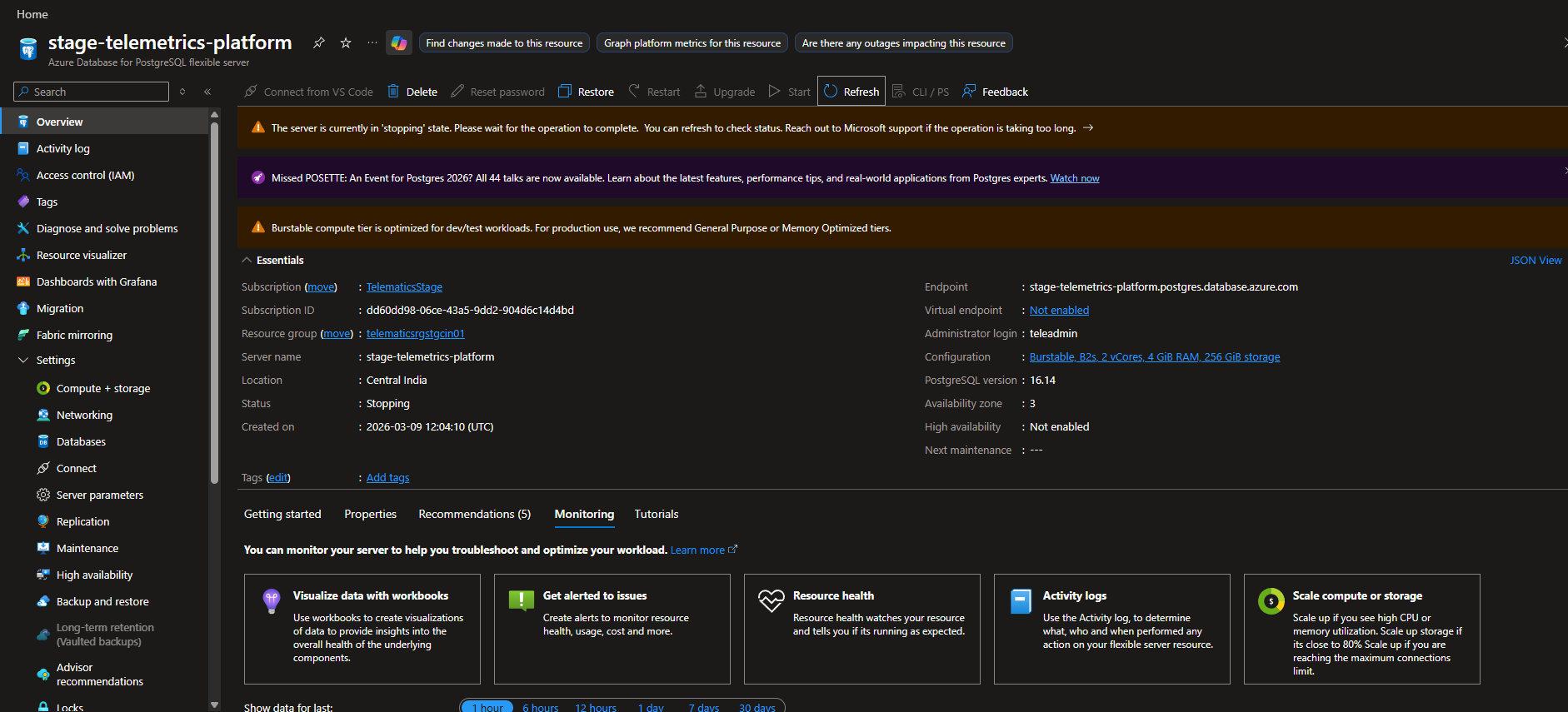Open Access control (IAM) sidebar icon
This screenshot has height=712, width=1568.
click(23, 175)
